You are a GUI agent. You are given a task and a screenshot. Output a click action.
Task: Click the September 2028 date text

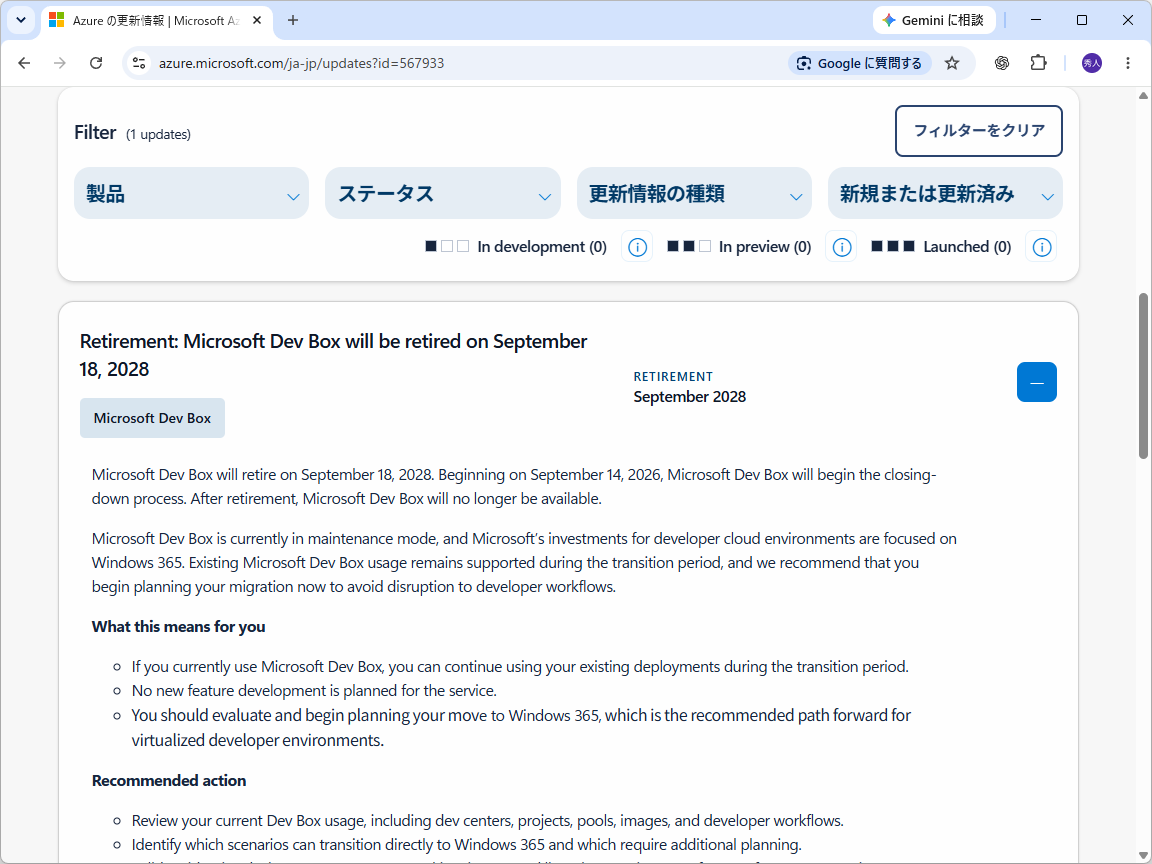point(689,397)
